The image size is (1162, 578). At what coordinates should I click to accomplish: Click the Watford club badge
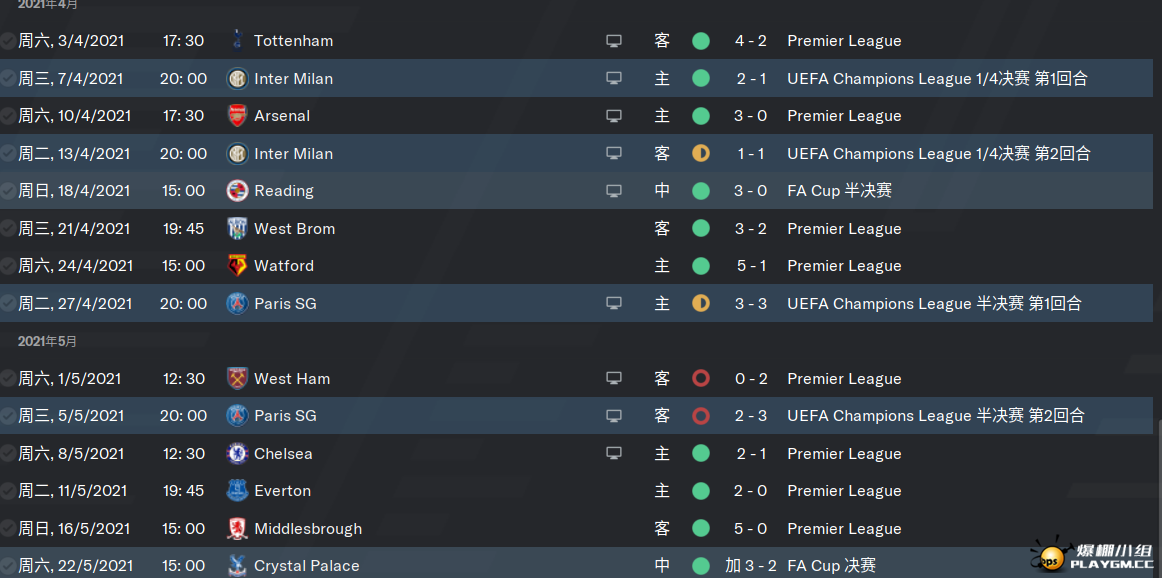(237, 265)
